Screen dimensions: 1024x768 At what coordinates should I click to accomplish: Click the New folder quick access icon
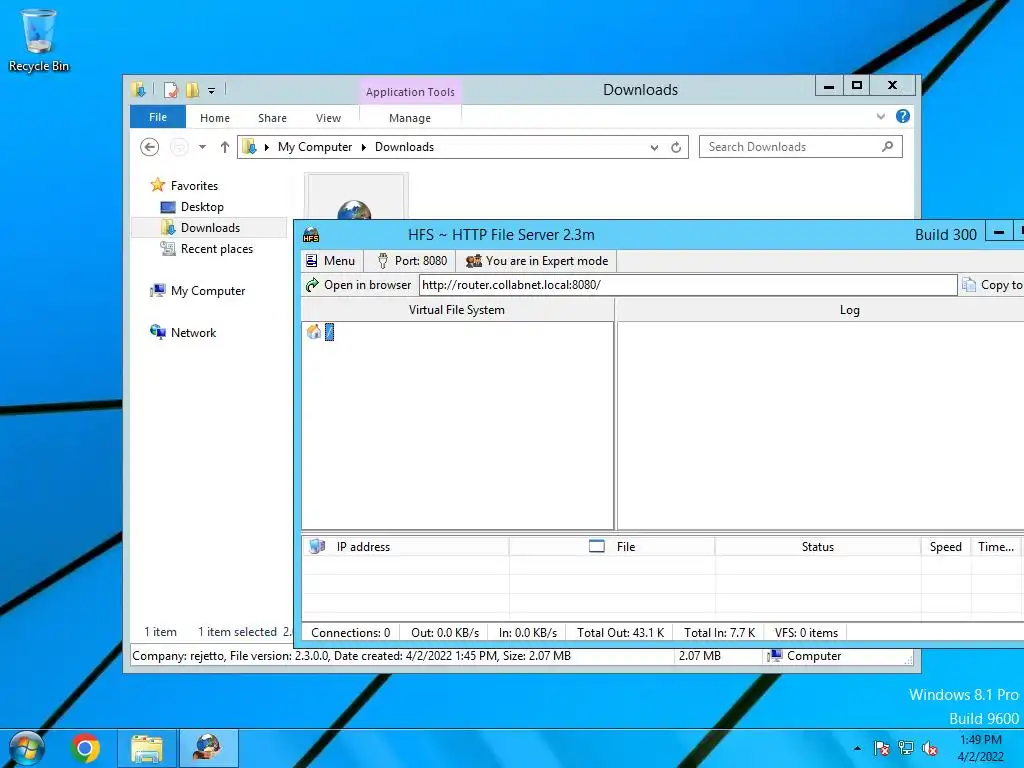pyautogui.click(x=192, y=89)
